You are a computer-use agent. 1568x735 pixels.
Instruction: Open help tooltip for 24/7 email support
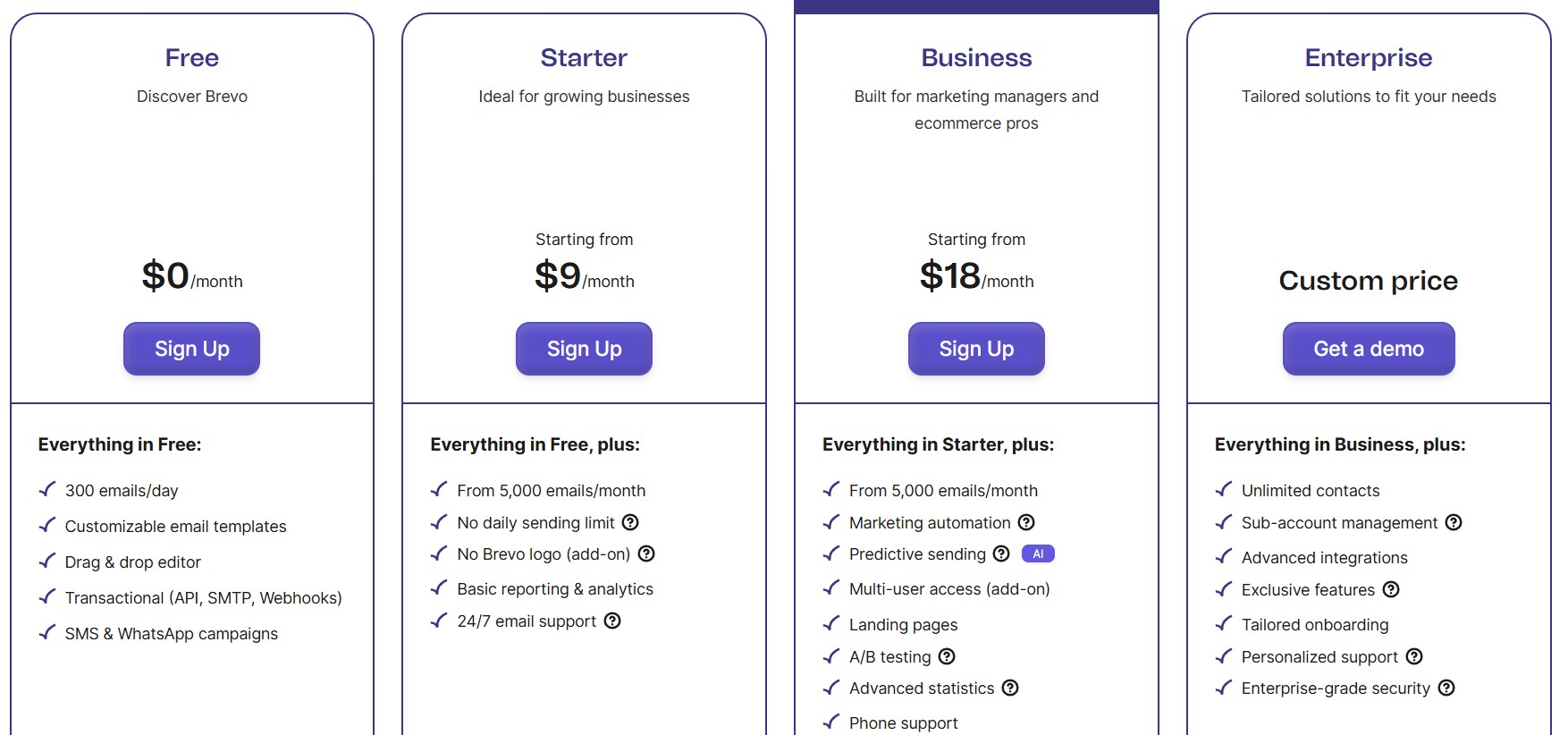coord(612,621)
